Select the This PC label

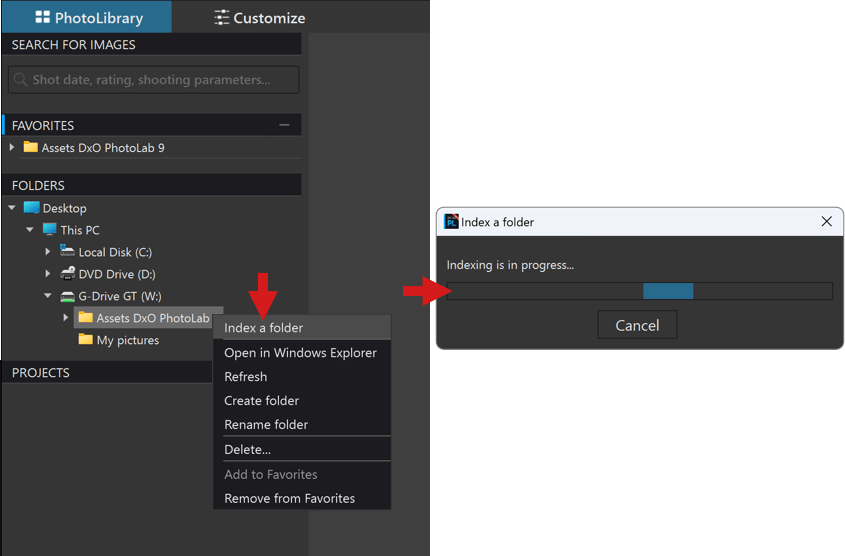(80, 230)
